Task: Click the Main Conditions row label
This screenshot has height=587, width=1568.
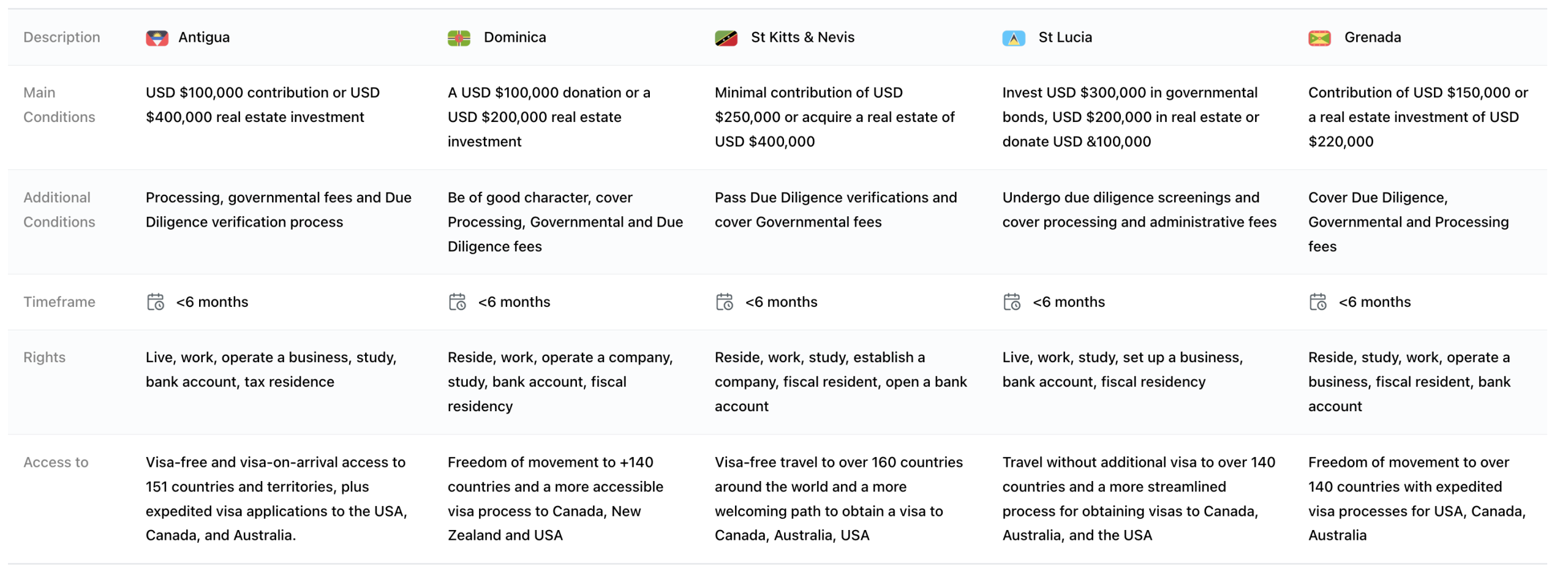Action: [59, 105]
